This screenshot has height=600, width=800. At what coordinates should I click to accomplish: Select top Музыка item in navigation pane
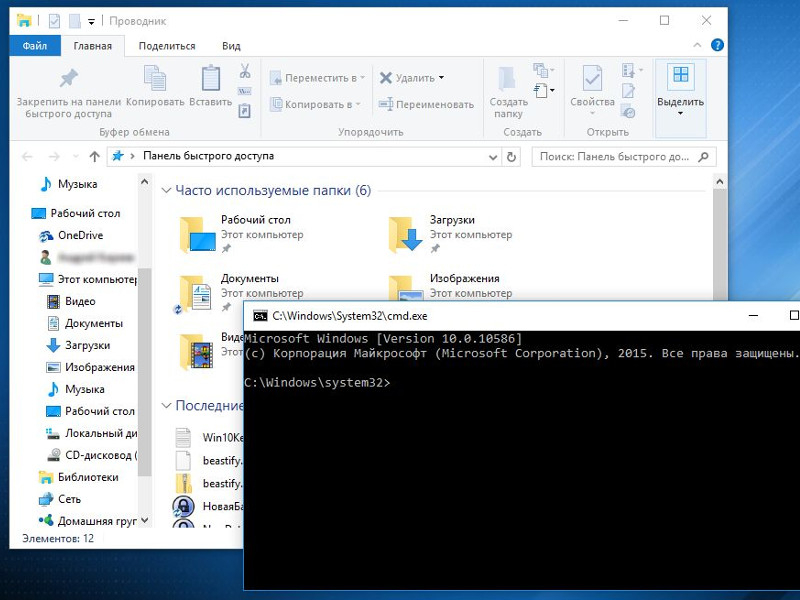pos(69,184)
